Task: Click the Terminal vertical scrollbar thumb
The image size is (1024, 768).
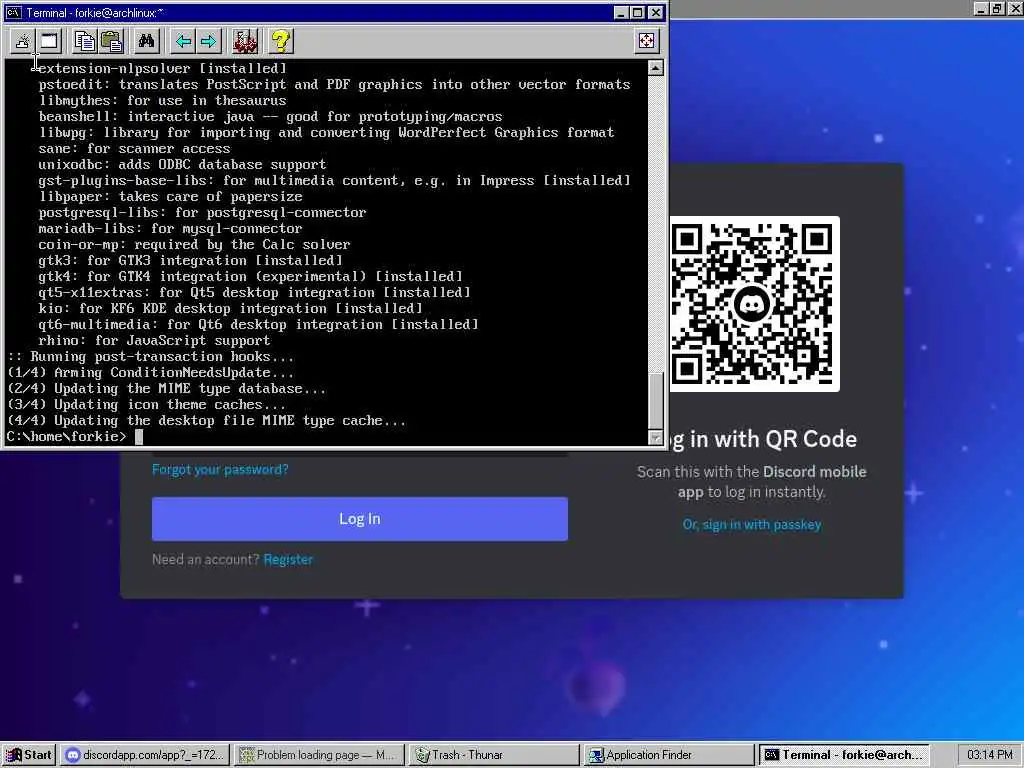Action: [656, 400]
